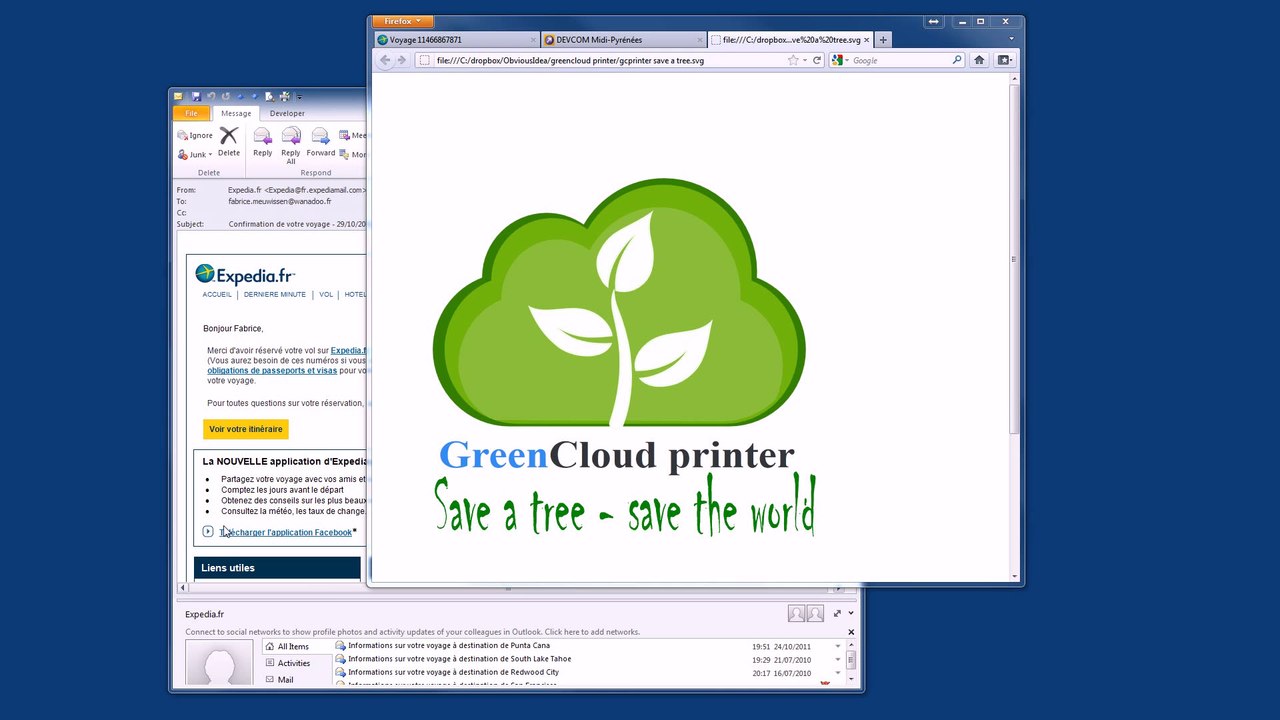Viewport: 1280px width, 720px height.
Task: Close the Voyage 11466867871 tab
Action: pos(532,40)
